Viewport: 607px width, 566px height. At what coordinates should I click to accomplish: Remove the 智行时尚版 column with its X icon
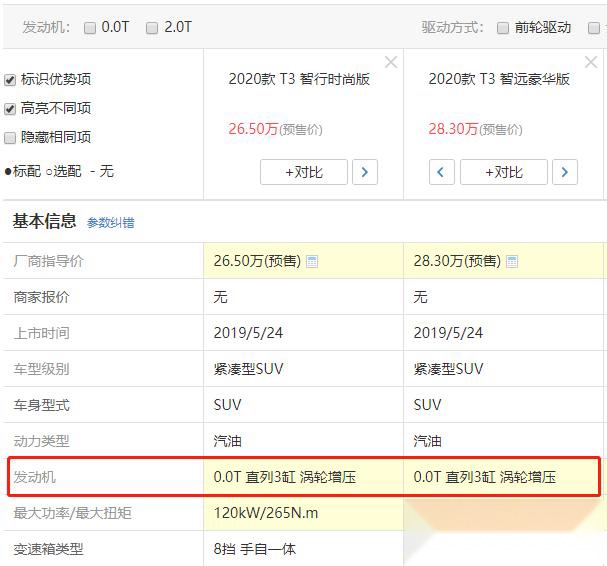(391, 62)
